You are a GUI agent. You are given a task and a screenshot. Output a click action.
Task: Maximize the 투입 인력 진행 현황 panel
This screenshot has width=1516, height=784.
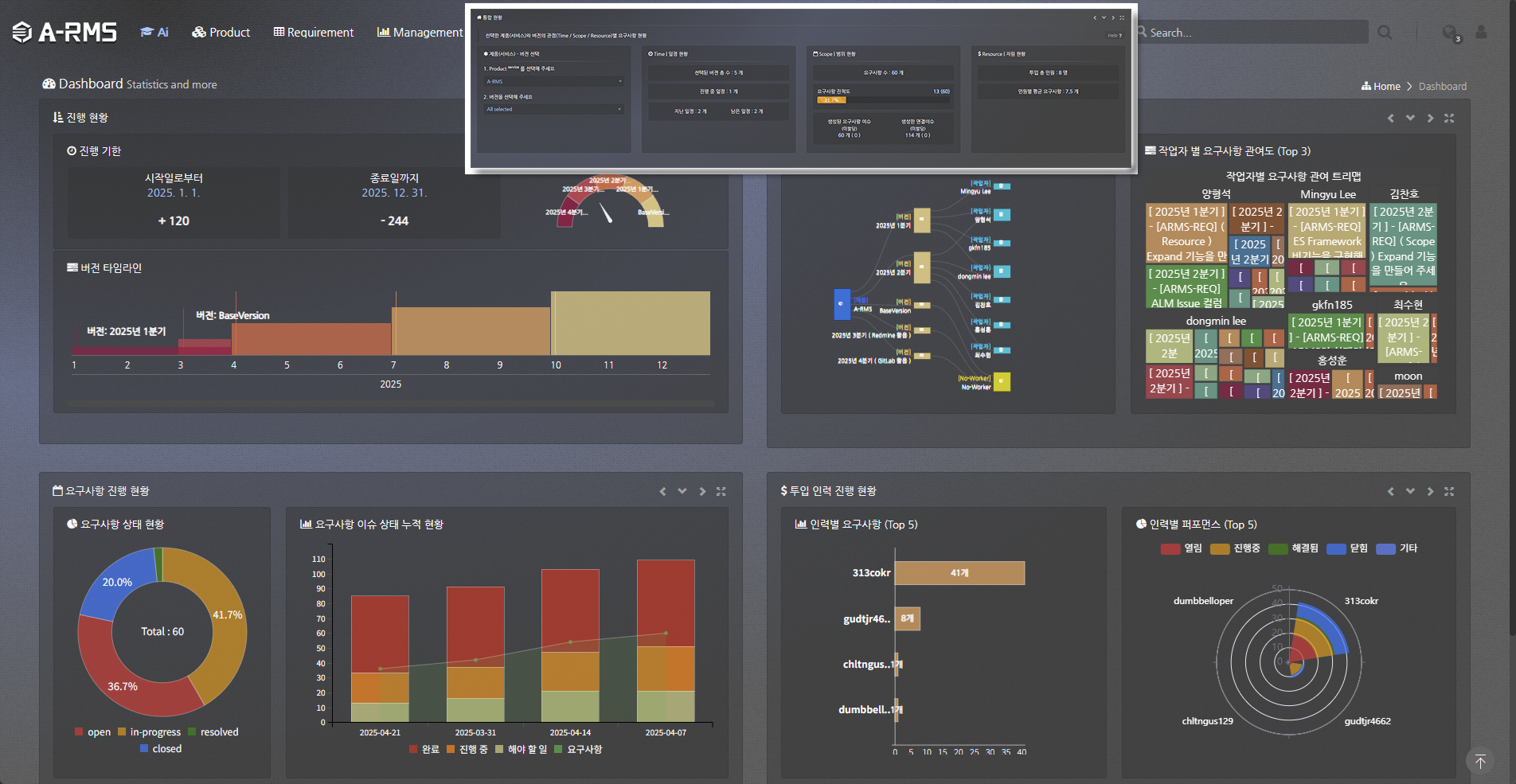(1449, 492)
